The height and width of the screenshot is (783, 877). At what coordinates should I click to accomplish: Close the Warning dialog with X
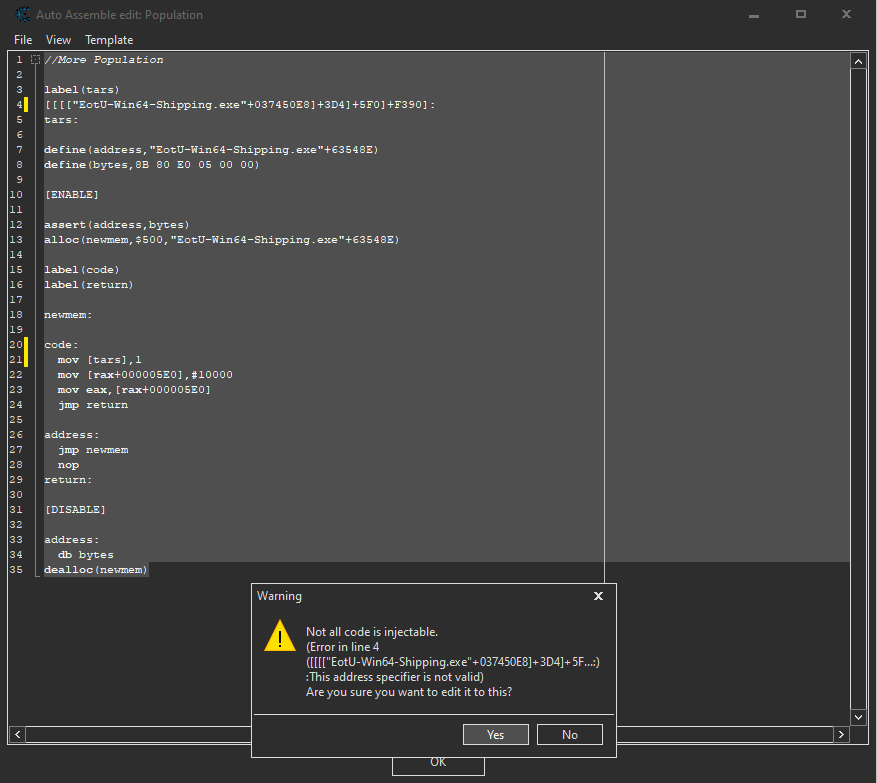click(x=598, y=596)
